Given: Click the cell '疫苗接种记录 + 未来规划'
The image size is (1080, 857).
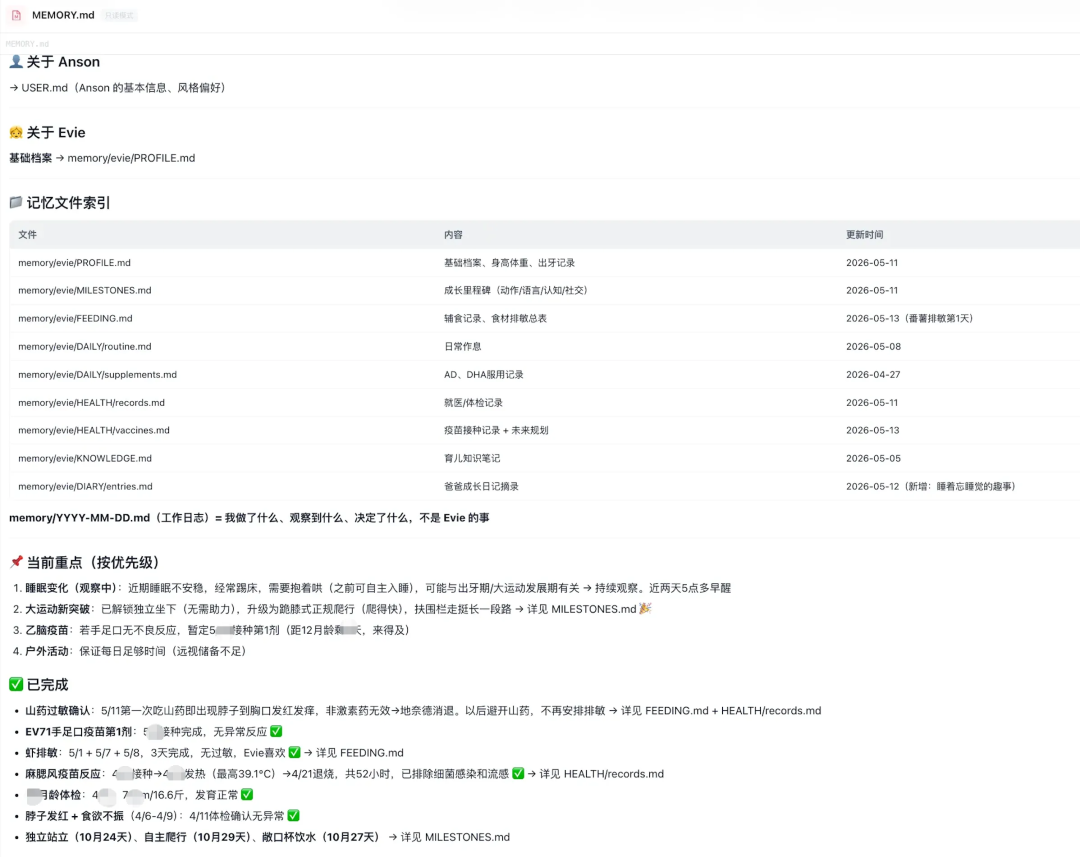Looking at the screenshot, I should click(x=496, y=431).
